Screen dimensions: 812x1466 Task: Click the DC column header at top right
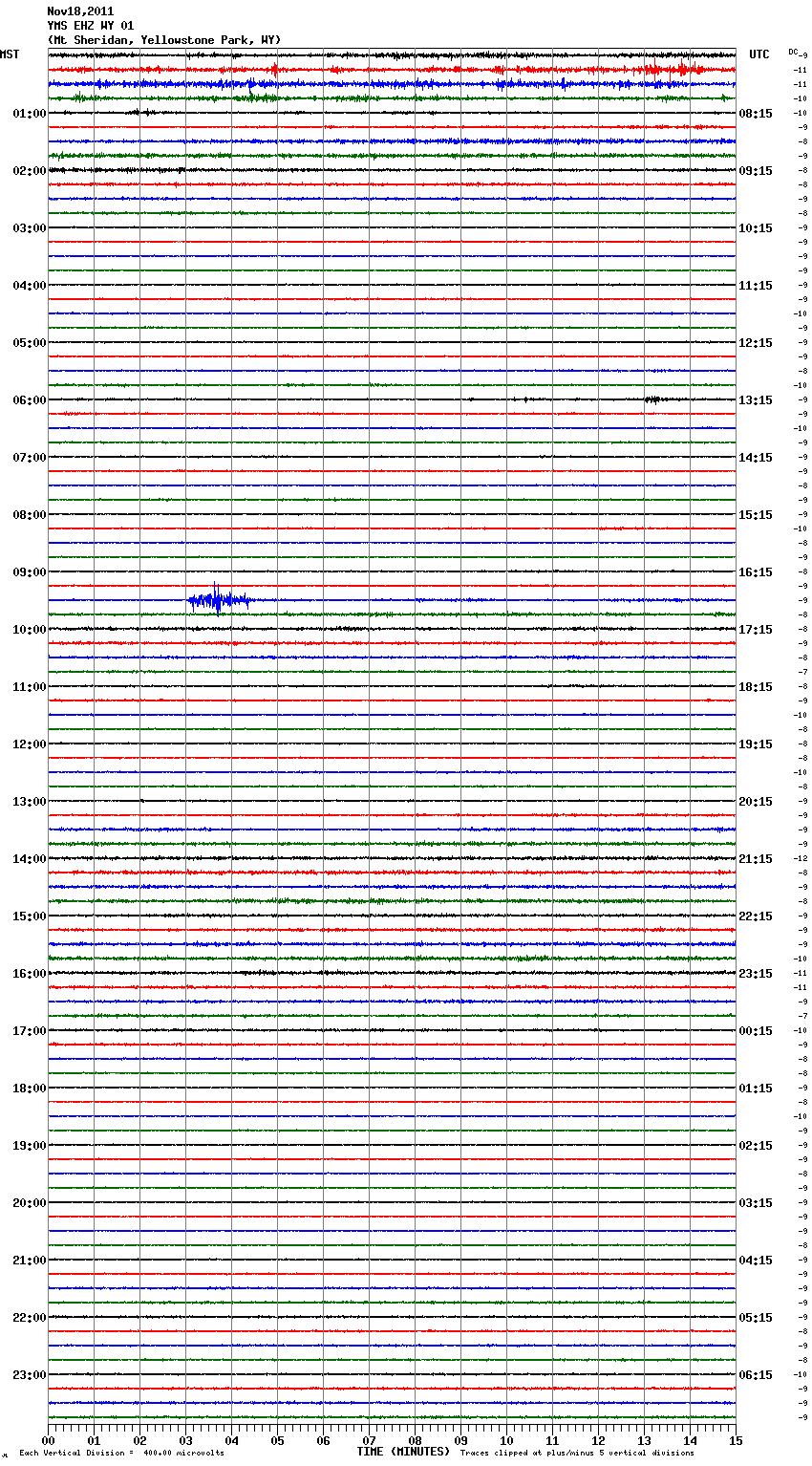click(x=793, y=52)
